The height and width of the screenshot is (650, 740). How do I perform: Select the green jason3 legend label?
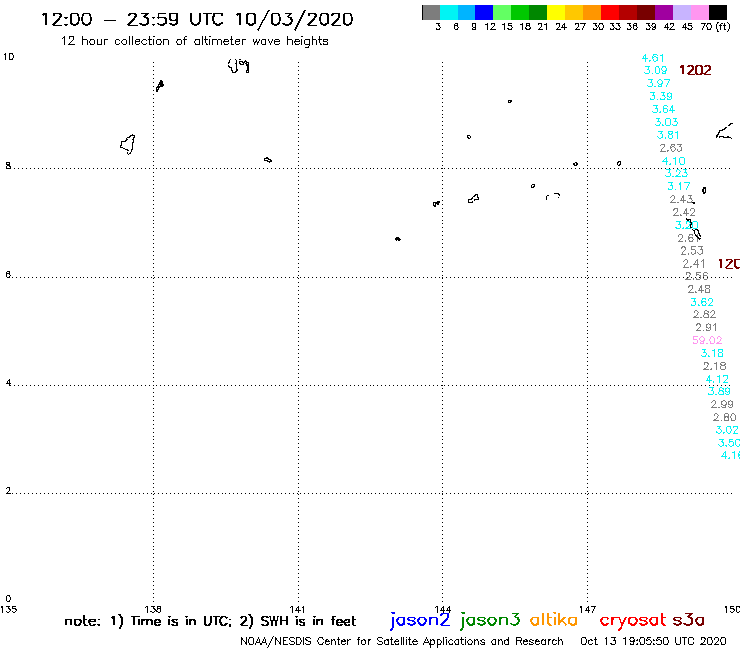[x=490, y=620]
